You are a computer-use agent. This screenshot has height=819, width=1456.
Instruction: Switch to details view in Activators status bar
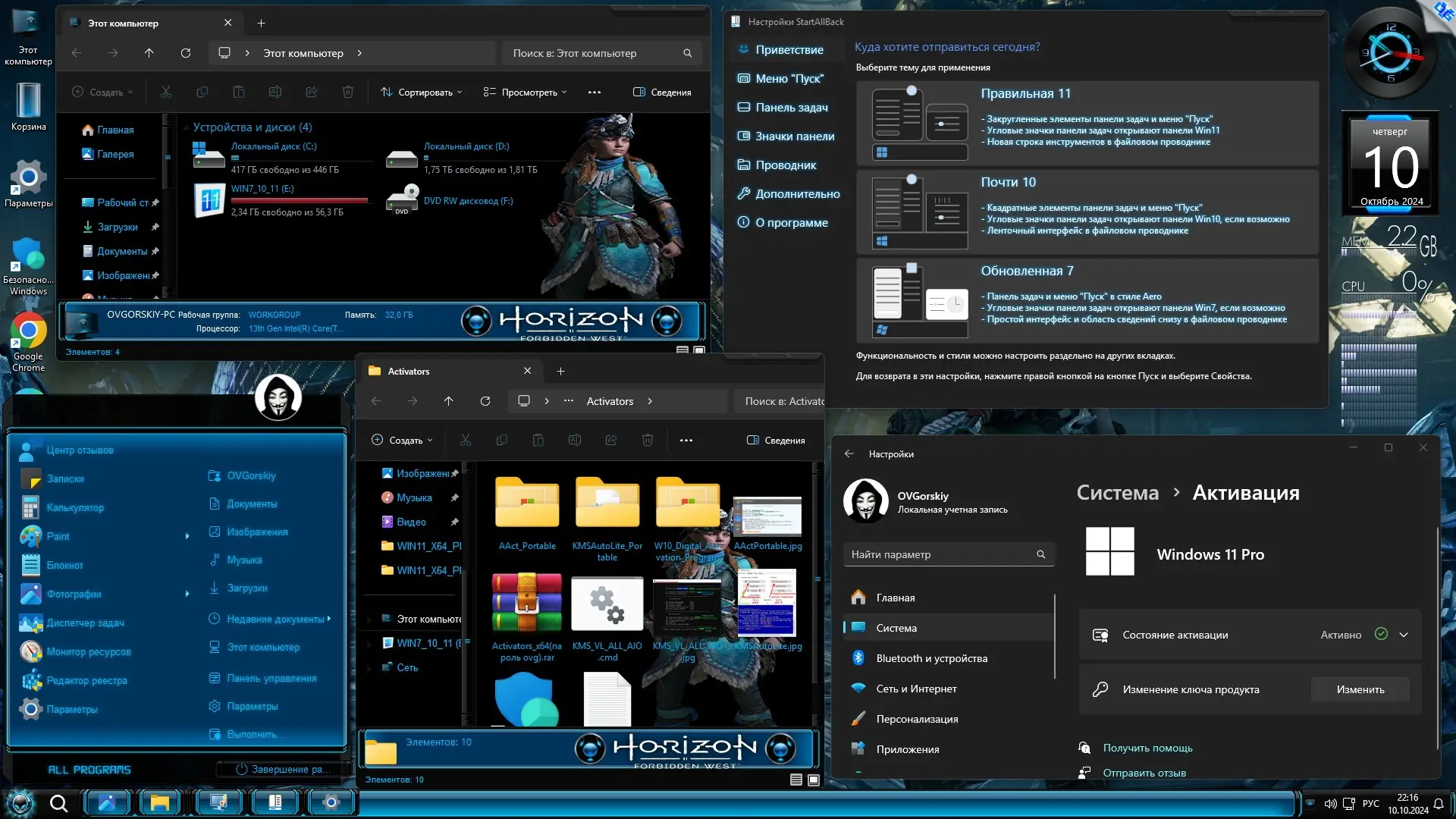point(795,780)
